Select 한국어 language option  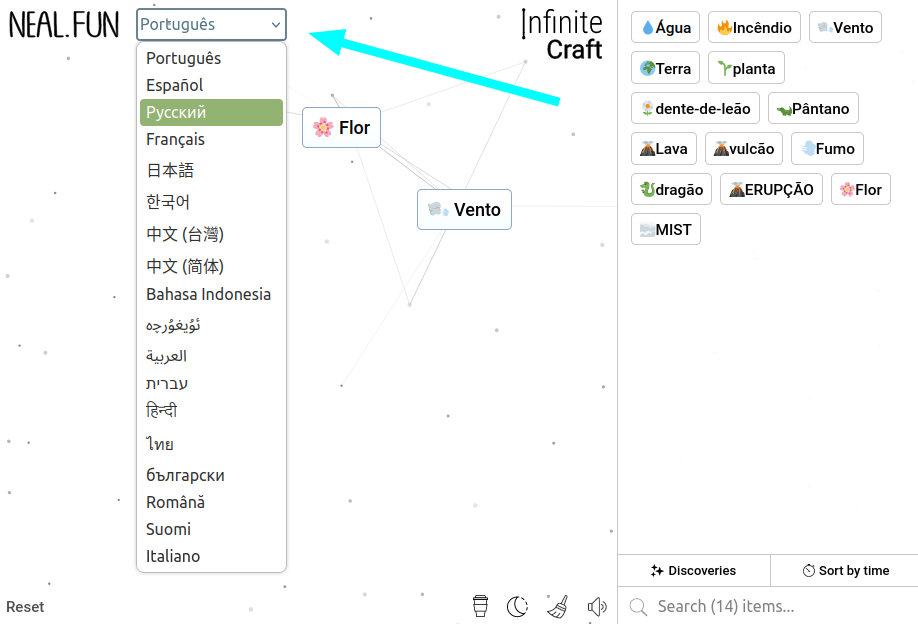coord(211,202)
